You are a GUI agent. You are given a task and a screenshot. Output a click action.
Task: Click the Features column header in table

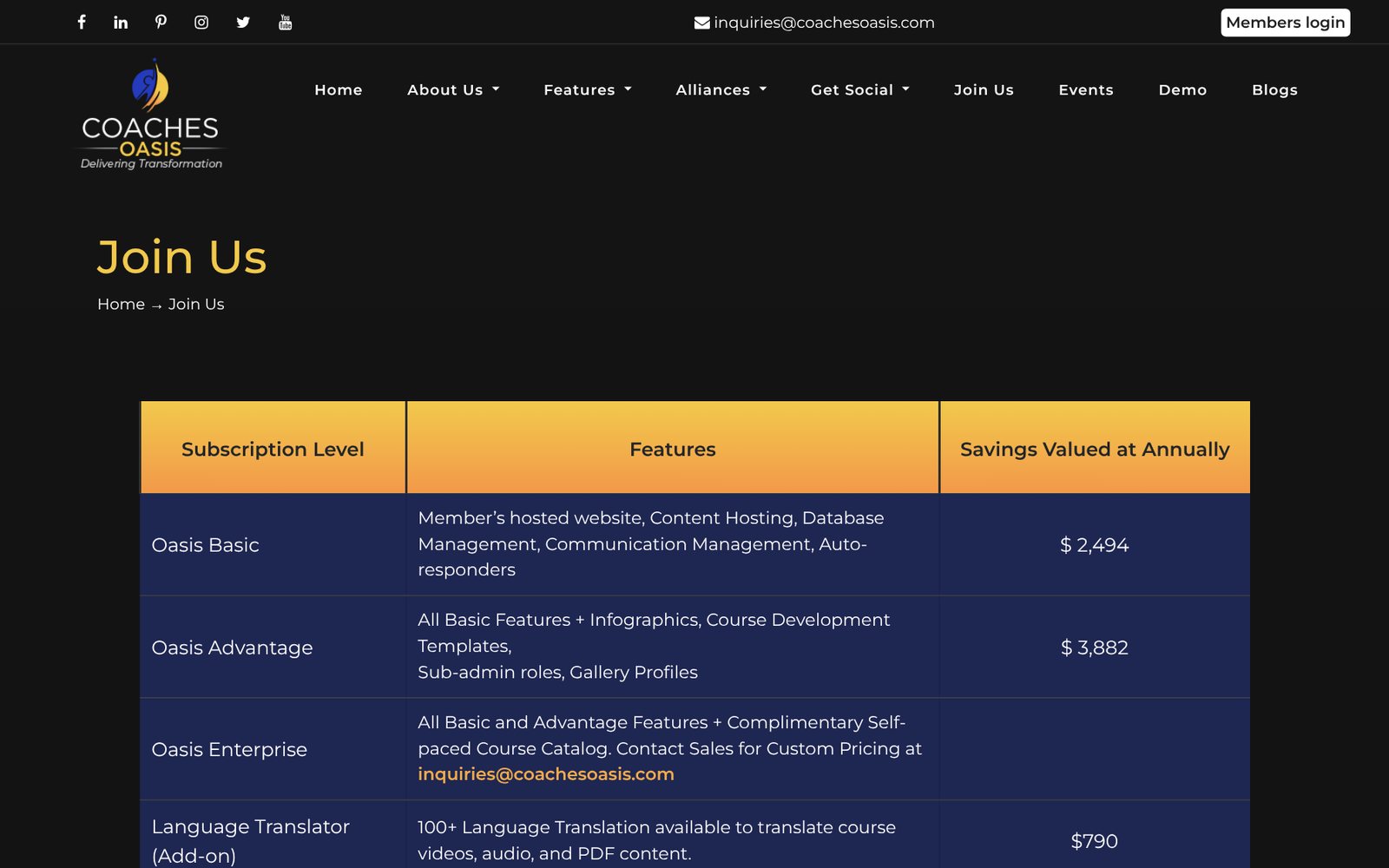pos(673,448)
